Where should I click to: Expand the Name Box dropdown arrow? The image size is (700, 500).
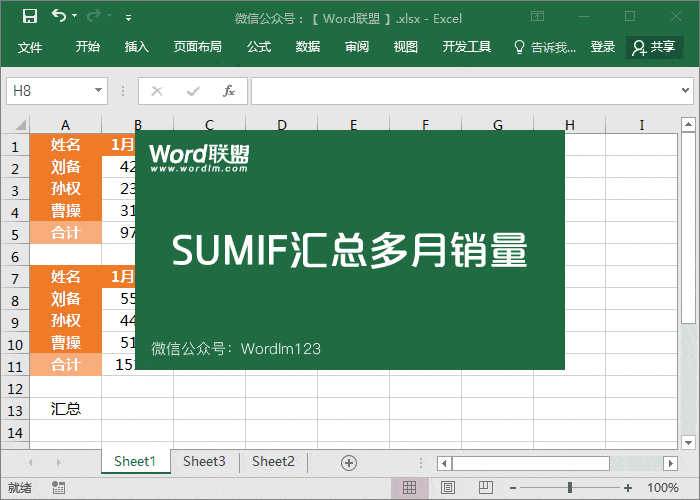pyautogui.click(x=99, y=91)
